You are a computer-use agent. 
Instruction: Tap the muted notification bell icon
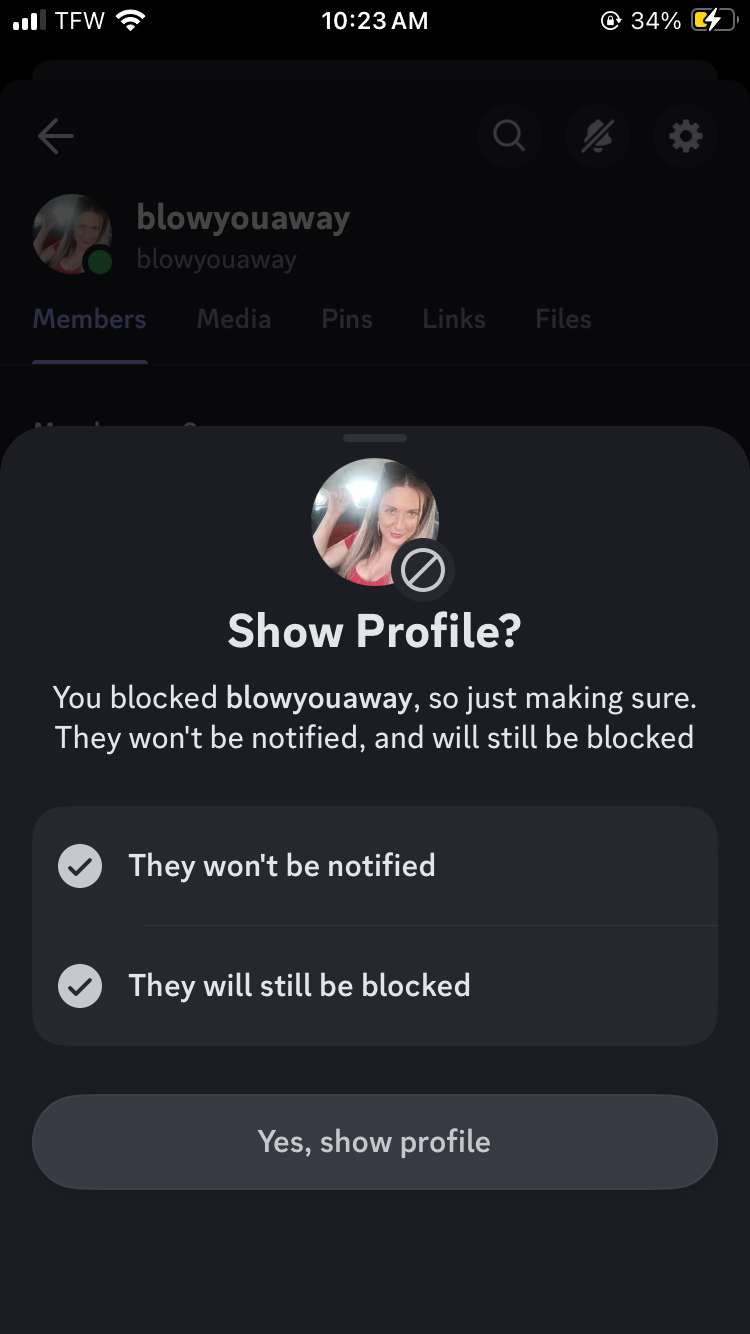pyautogui.click(x=597, y=135)
